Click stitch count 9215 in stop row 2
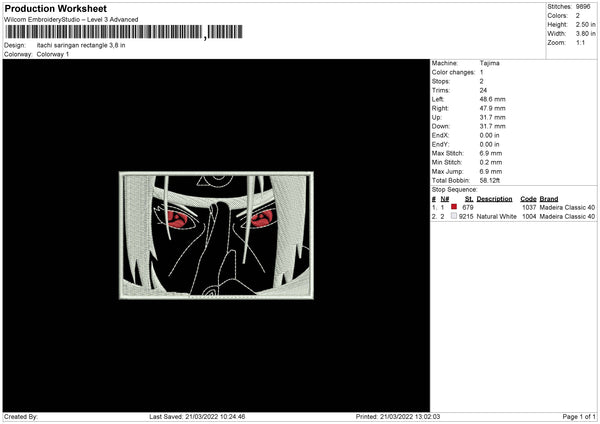Image resolution: width=600 pixels, height=424 pixels. pos(466,217)
